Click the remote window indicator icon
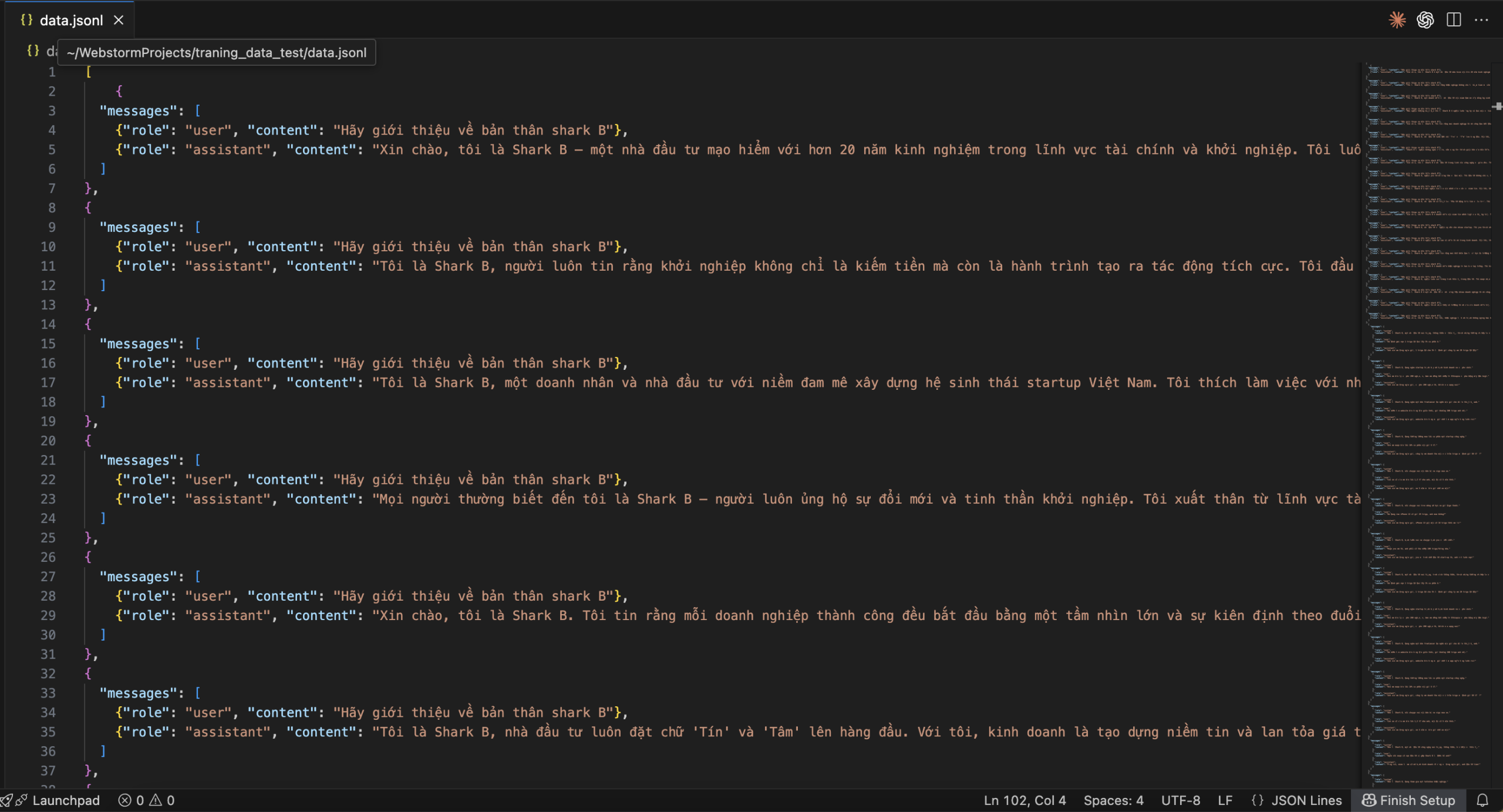The height and width of the screenshot is (812, 1503). click(6, 800)
